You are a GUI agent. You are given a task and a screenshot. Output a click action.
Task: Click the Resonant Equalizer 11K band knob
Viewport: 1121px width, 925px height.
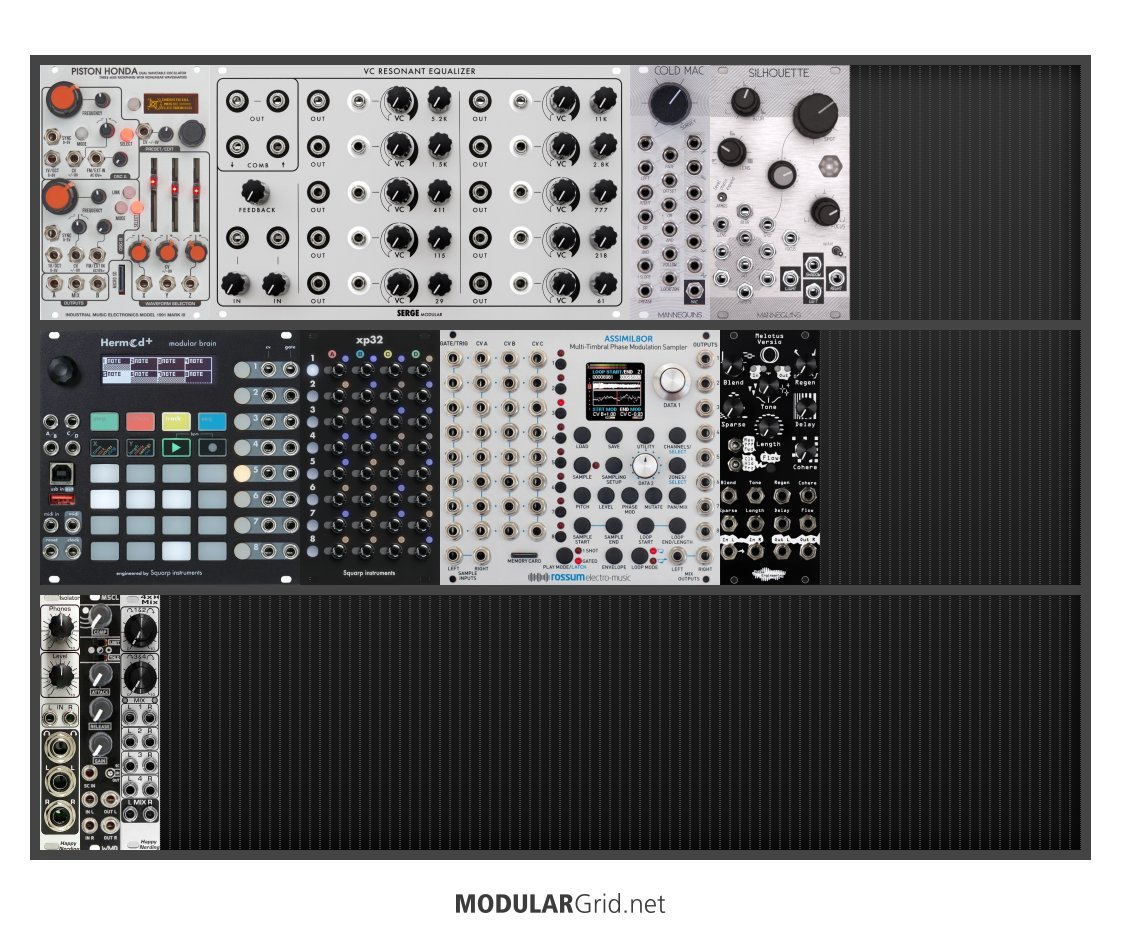[603, 100]
